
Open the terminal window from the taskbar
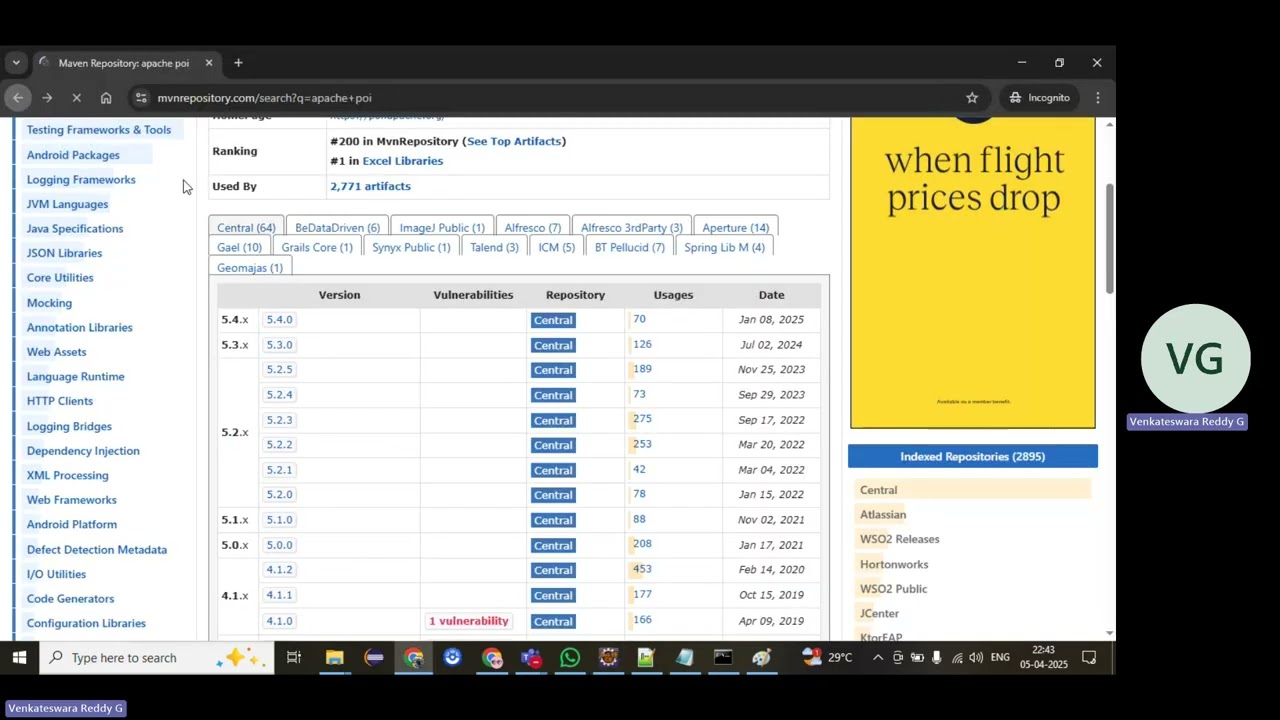coord(723,658)
